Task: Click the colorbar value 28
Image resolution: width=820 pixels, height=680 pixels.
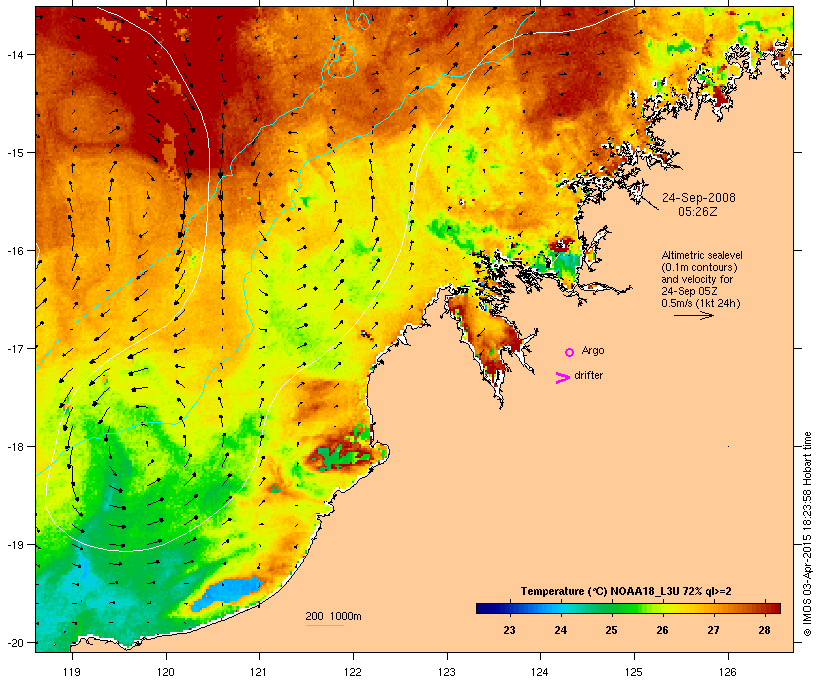Action: 764,630
